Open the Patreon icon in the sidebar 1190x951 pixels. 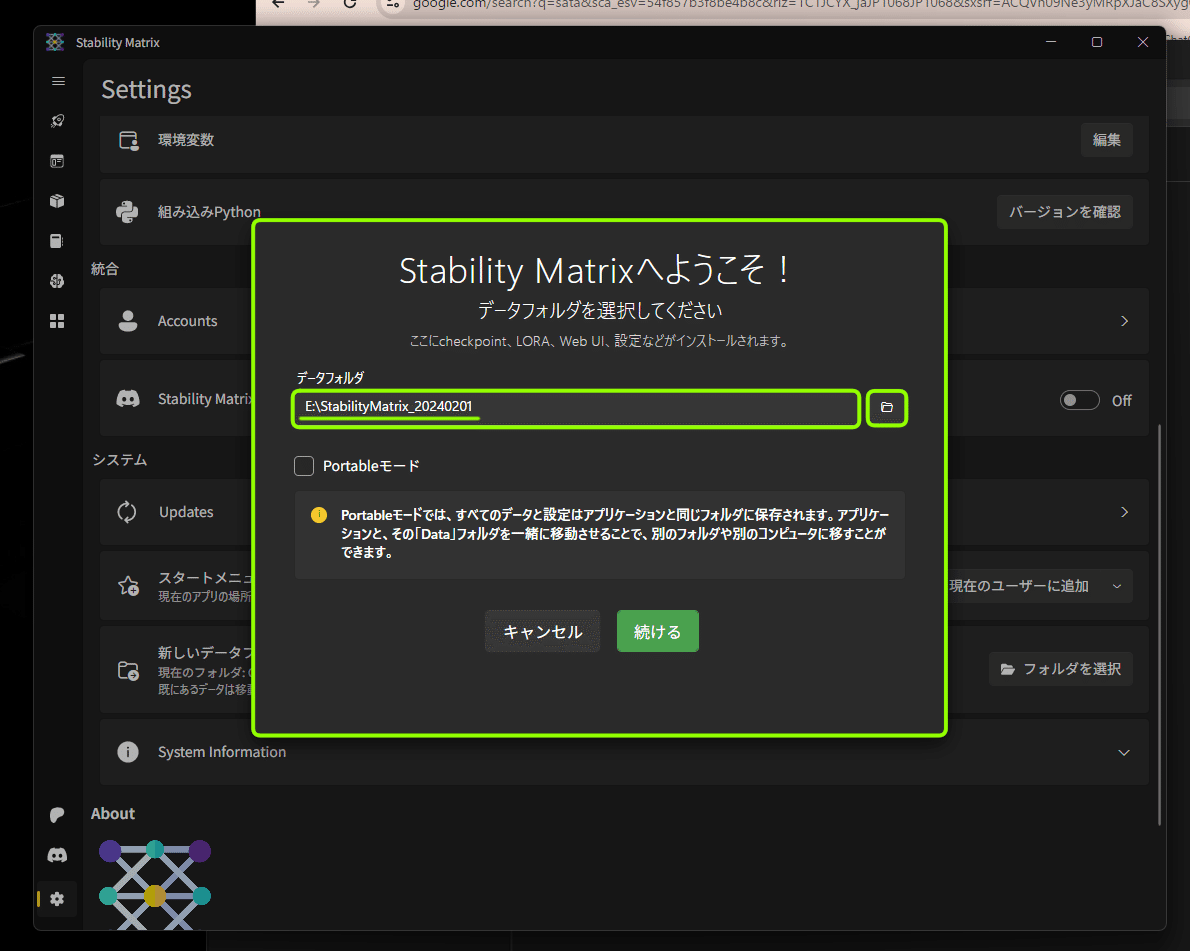[x=57, y=815]
